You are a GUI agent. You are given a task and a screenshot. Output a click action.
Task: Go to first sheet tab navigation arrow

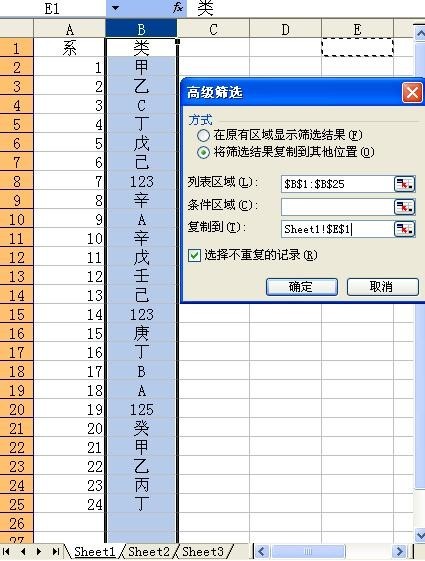(6, 551)
